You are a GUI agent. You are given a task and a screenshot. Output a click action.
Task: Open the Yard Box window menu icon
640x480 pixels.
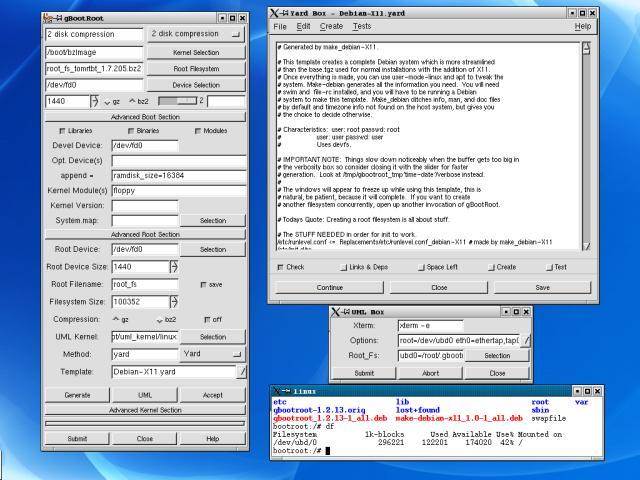tap(274, 13)
